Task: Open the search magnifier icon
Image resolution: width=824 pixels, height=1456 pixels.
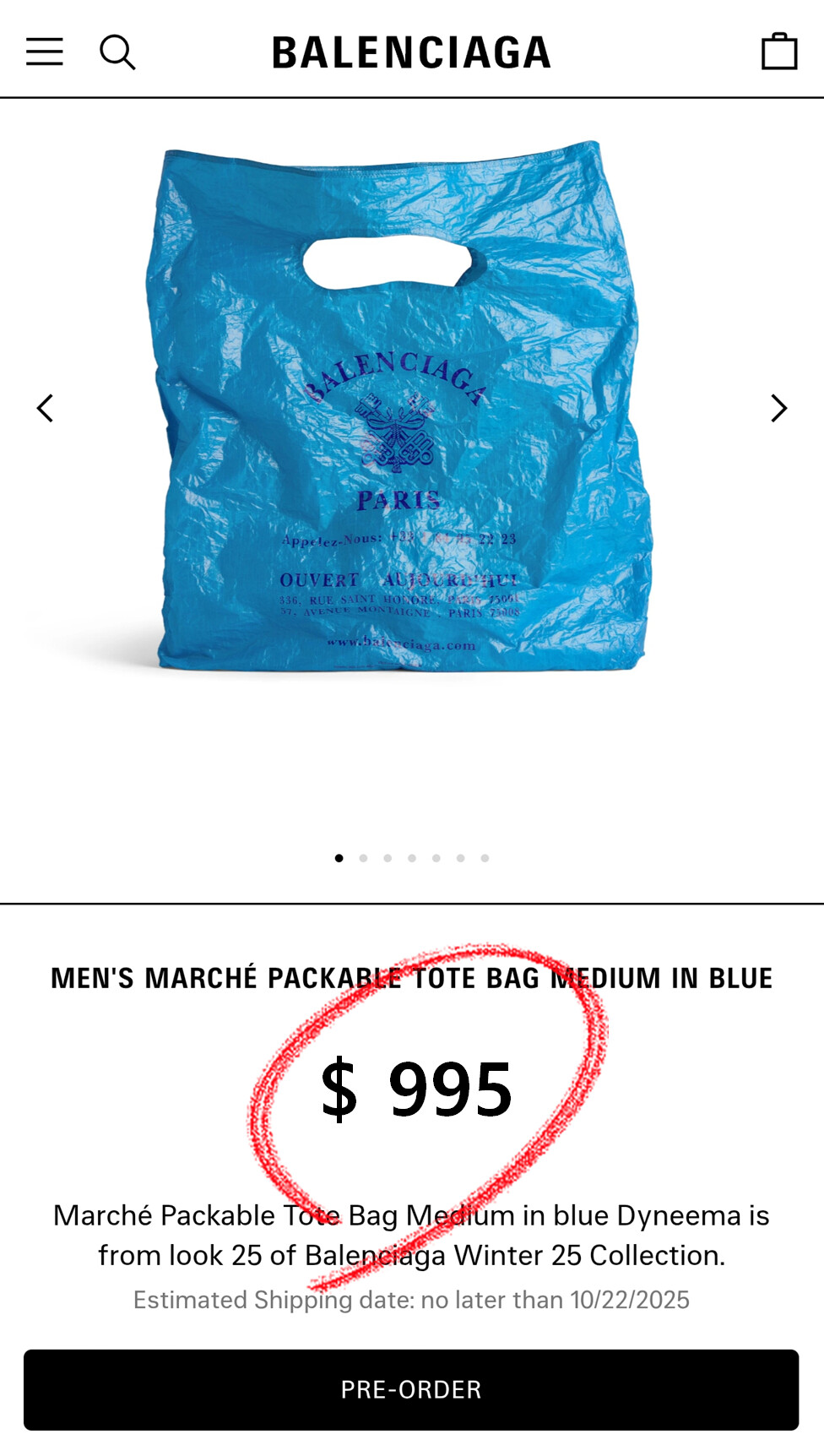Action: point(117,52)
